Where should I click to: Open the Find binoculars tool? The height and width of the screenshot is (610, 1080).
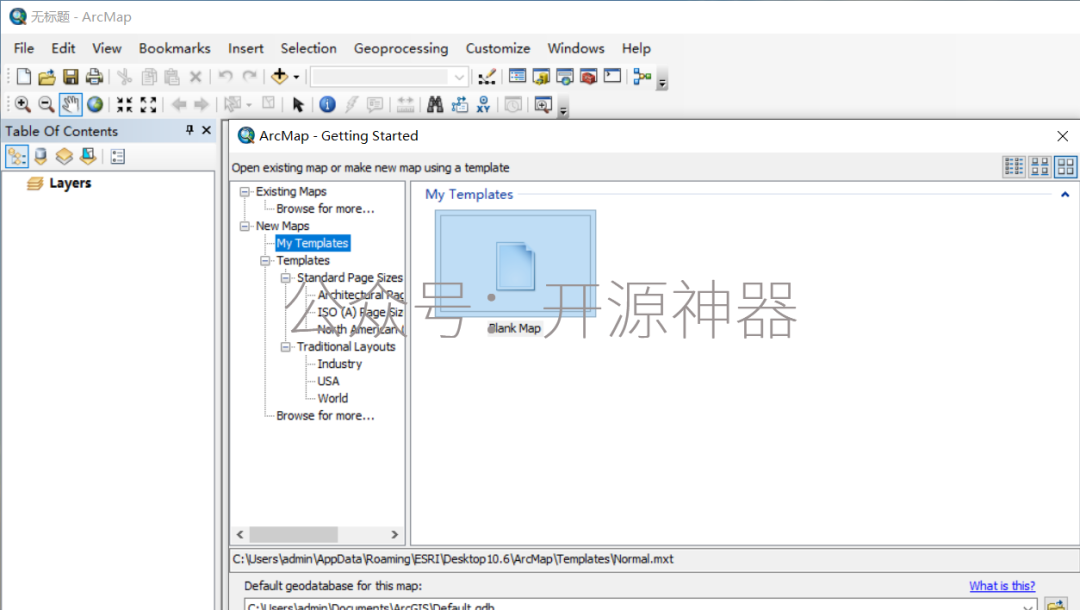pyautogui.click(x=435, y=105)
